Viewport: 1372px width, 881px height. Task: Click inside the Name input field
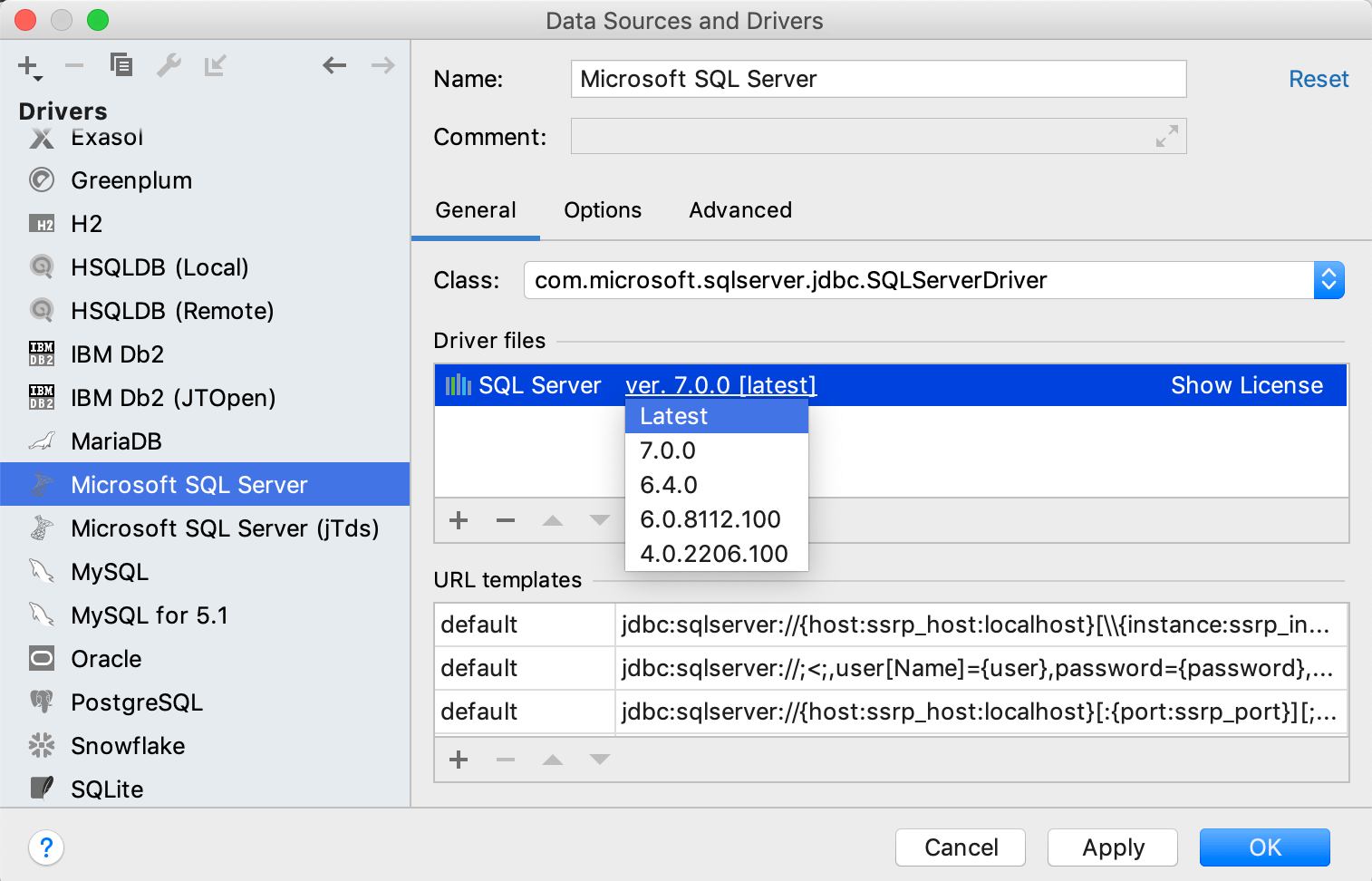(x=877, y=79)
